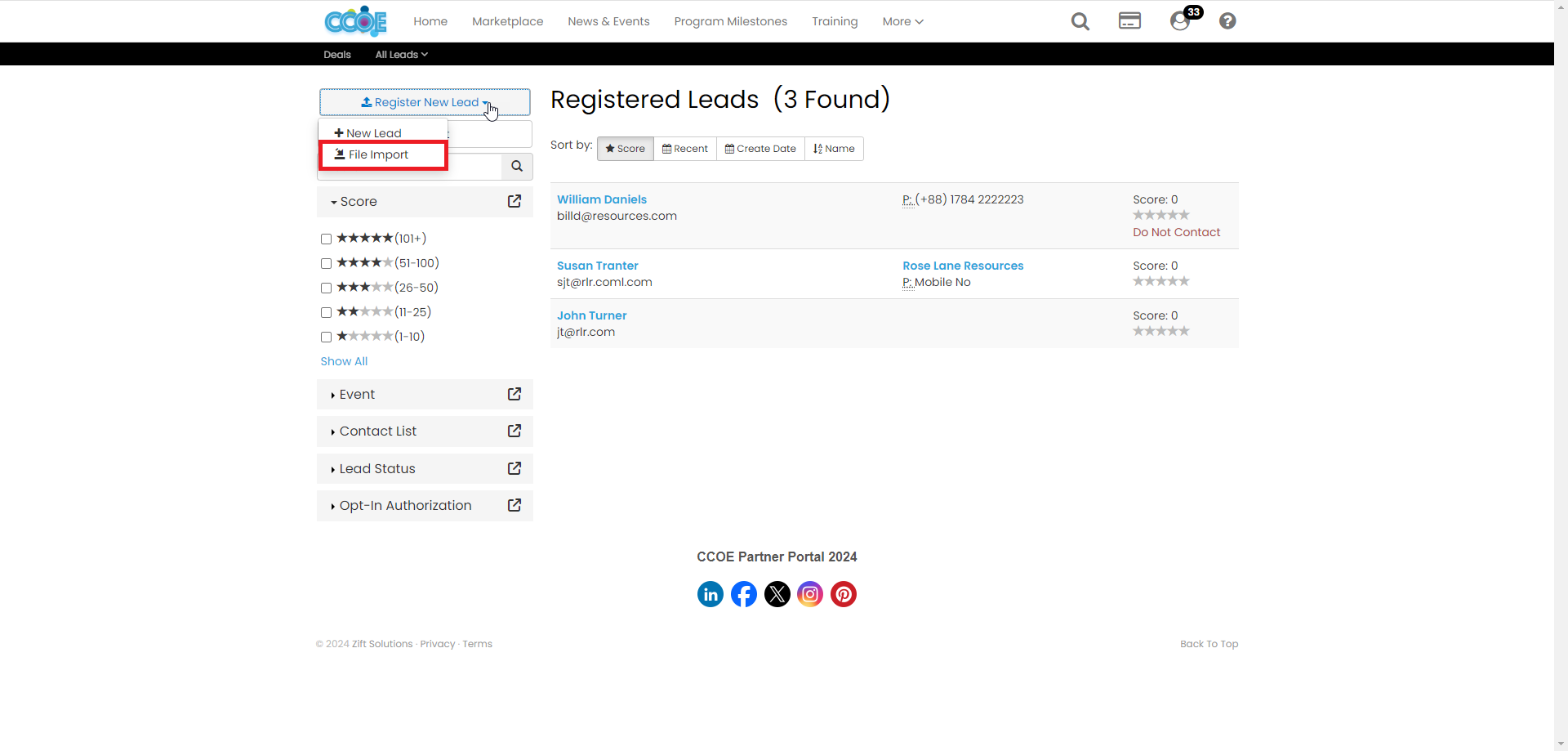Pop out the Event filter panel
1568x751 pixels.
514,394
